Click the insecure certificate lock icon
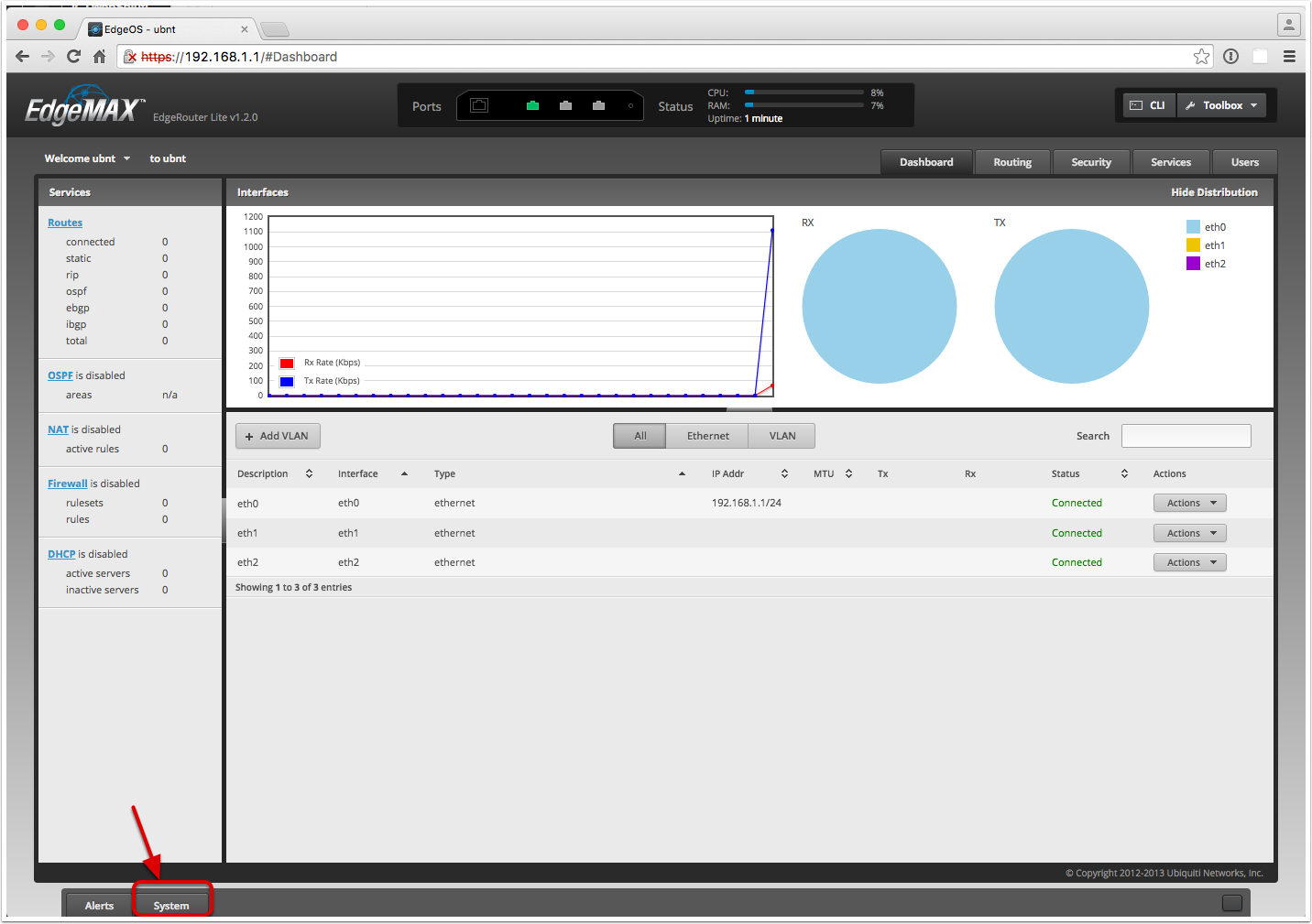 click(x=130, y=57)
